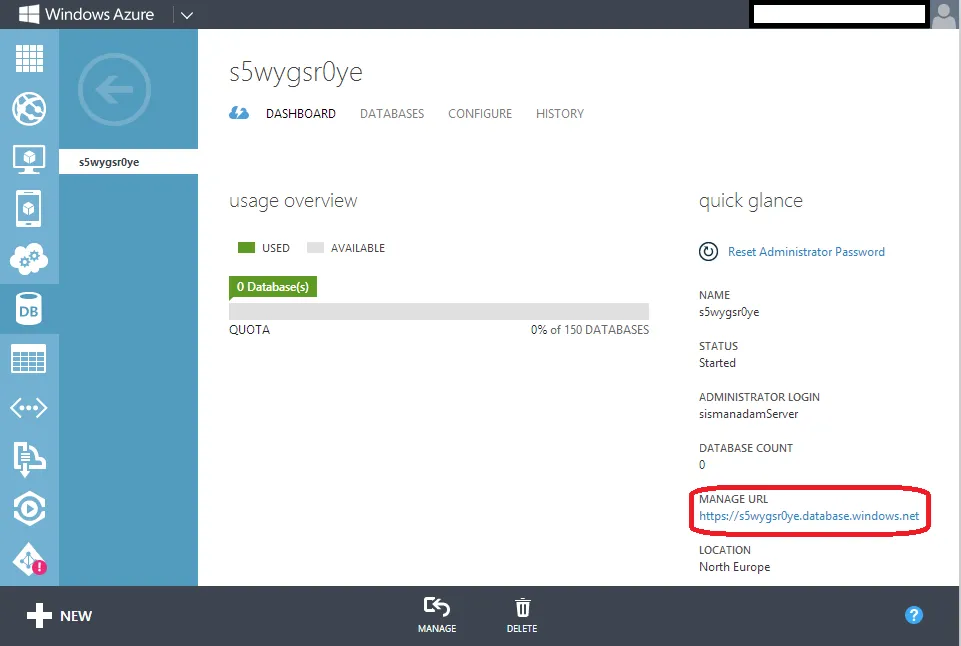Open the All Items grid icon
Screen dimensions: 961x646
point(29,59)
